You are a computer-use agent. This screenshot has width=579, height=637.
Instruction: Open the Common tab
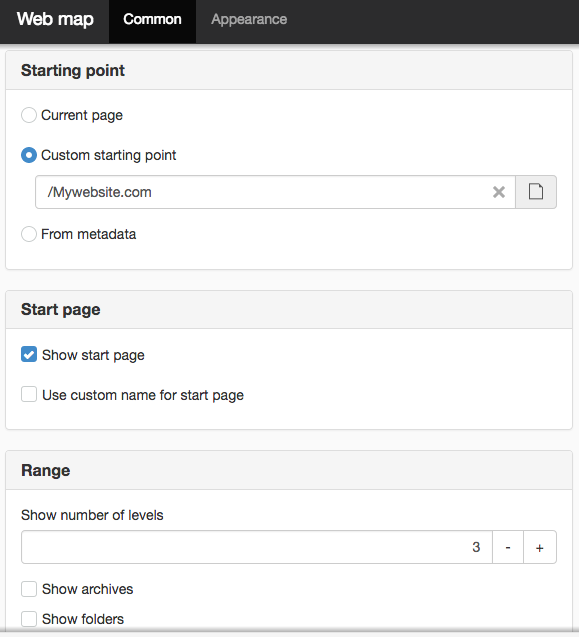tap(152, 19)
